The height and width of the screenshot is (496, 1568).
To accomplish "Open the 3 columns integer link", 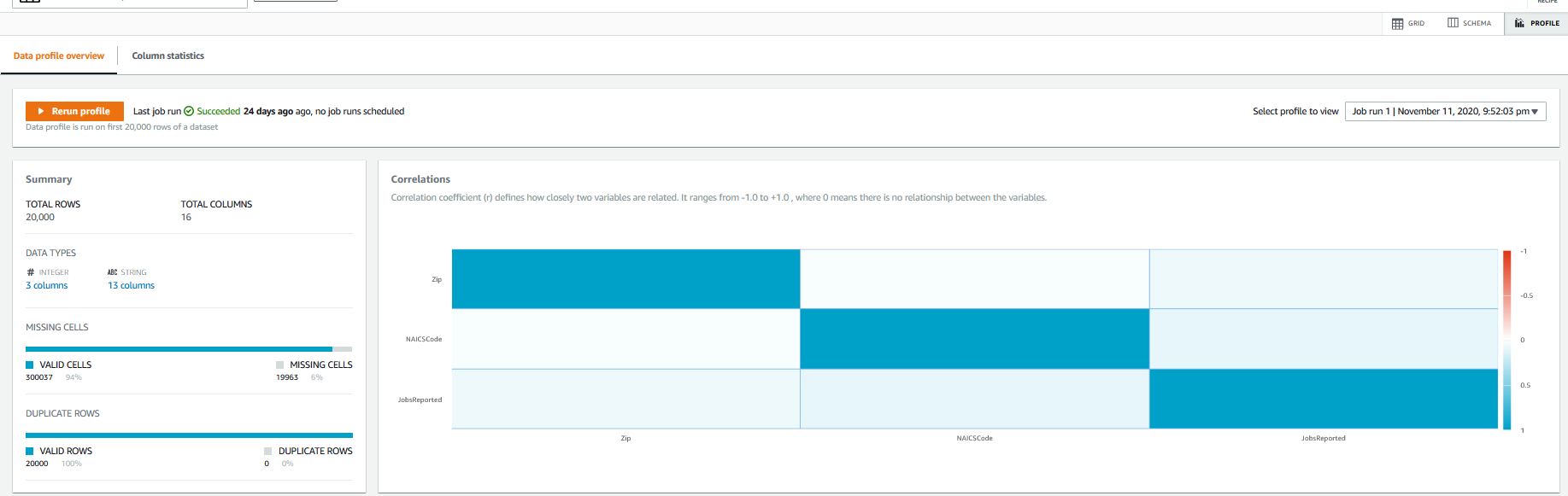I will [x=47, y=285].
